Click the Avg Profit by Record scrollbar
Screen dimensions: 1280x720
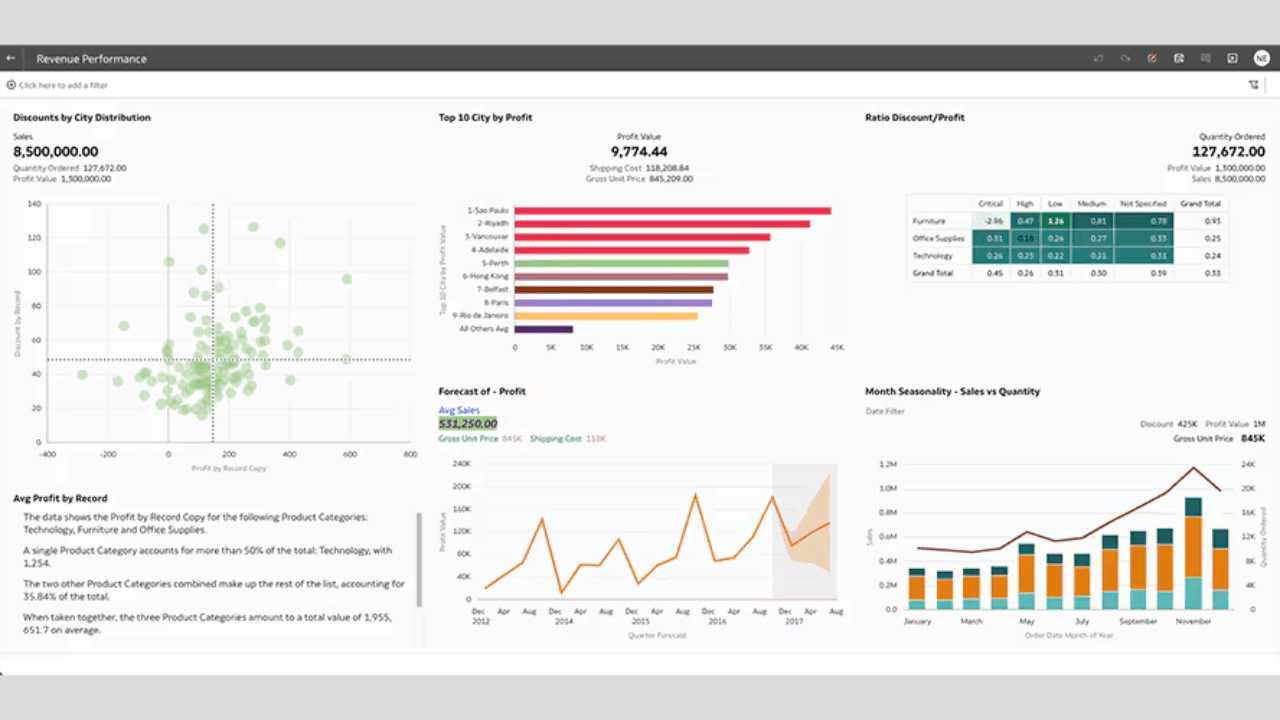point(419,558)
